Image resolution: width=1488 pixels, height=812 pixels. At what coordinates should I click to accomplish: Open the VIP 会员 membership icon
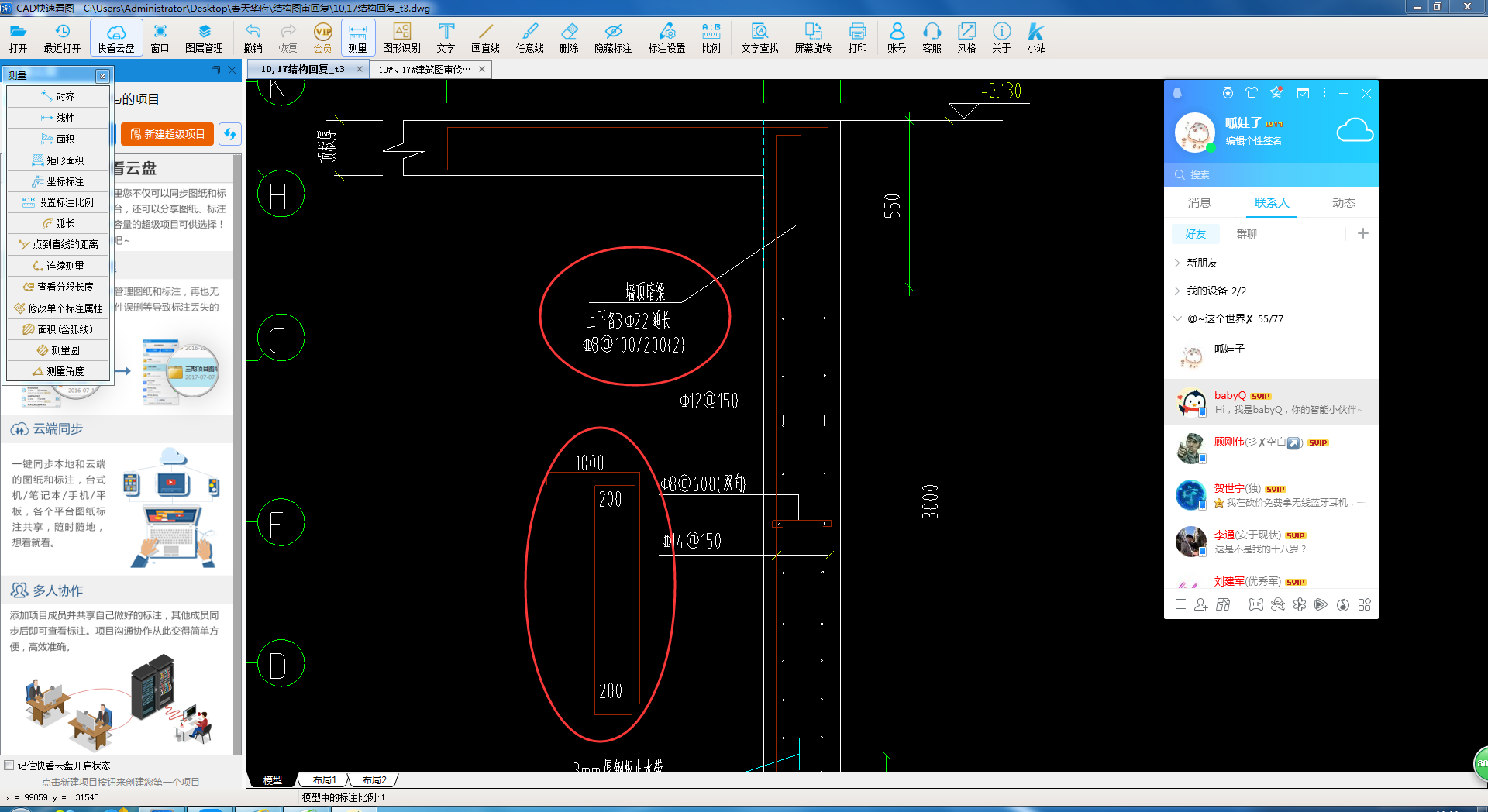tap(323, 38)
